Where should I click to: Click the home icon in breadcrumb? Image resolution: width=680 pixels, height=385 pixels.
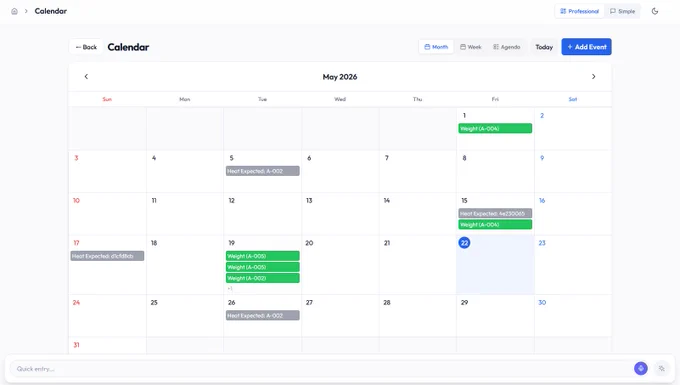click(x=14, y=11)
